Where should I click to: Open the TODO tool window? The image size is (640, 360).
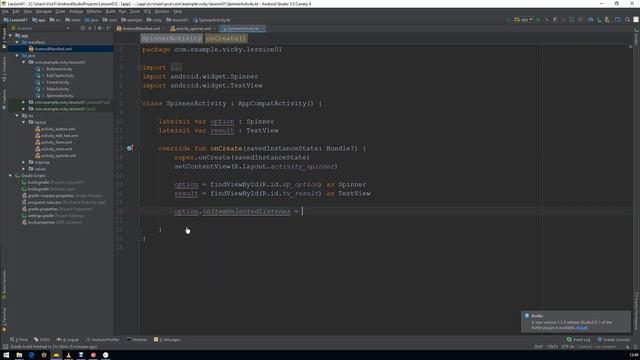42,340
